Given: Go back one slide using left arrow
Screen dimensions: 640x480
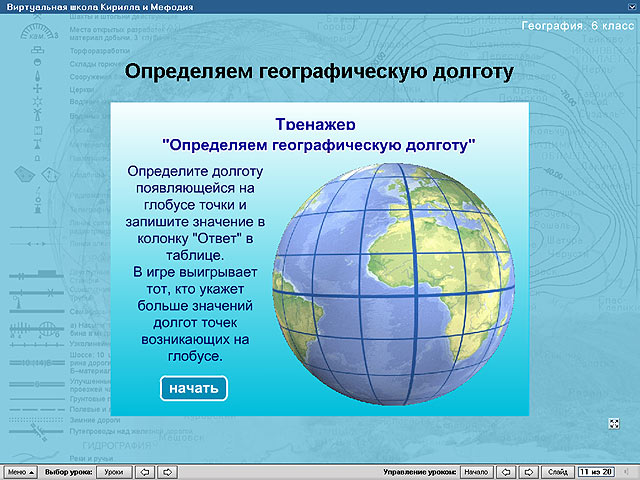Looking at the screenshot, I should point(505,471).
